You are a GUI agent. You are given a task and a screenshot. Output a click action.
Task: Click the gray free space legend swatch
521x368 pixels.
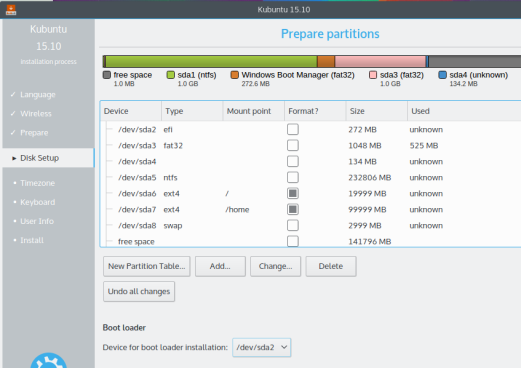(107, 75)
